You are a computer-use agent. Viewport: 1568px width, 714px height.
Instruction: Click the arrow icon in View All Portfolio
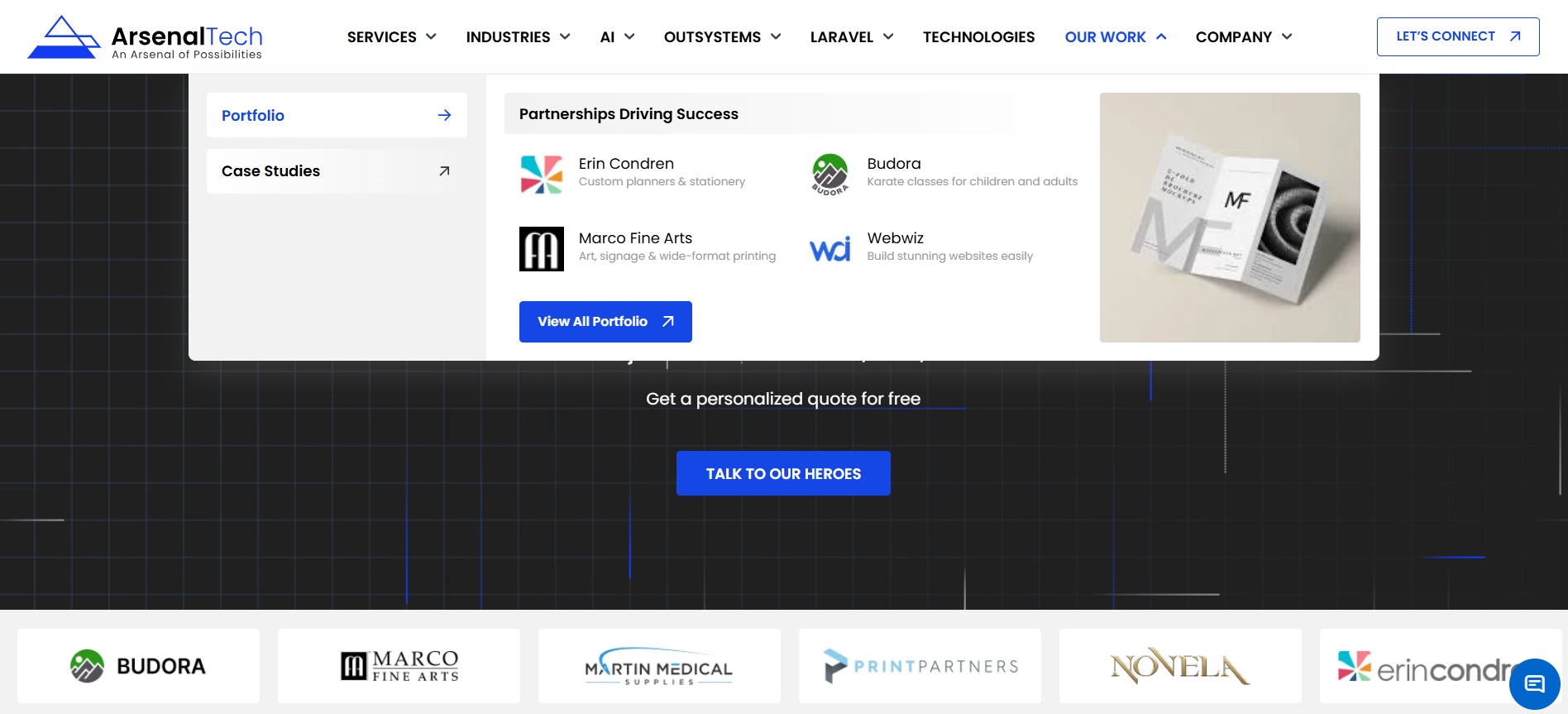[668, 322]
